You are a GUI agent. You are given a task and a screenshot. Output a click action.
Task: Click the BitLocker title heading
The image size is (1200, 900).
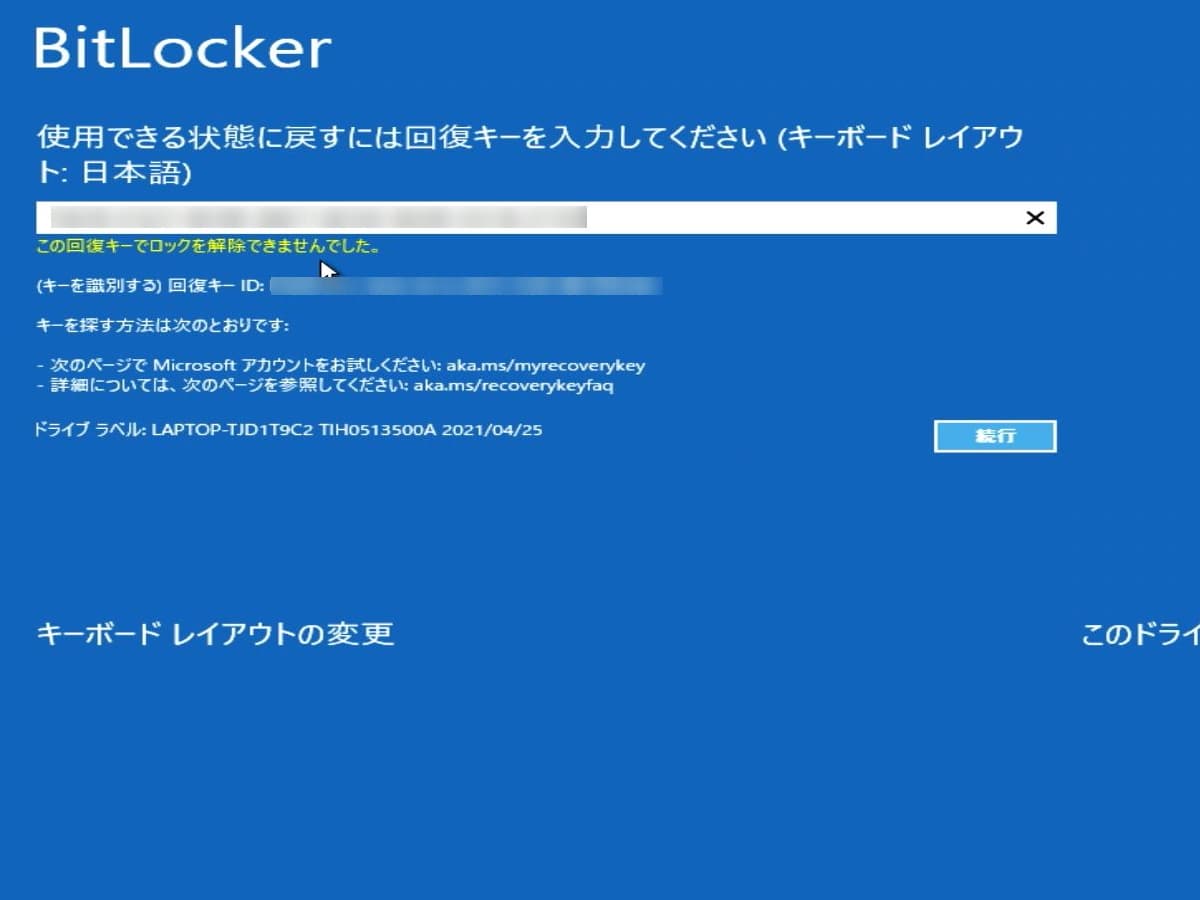pyautogui.click(x=183, y=48)
